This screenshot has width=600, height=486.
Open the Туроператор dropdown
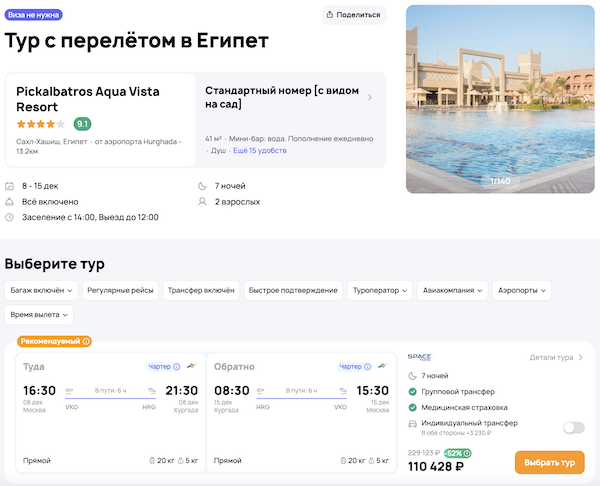(379, 290)
